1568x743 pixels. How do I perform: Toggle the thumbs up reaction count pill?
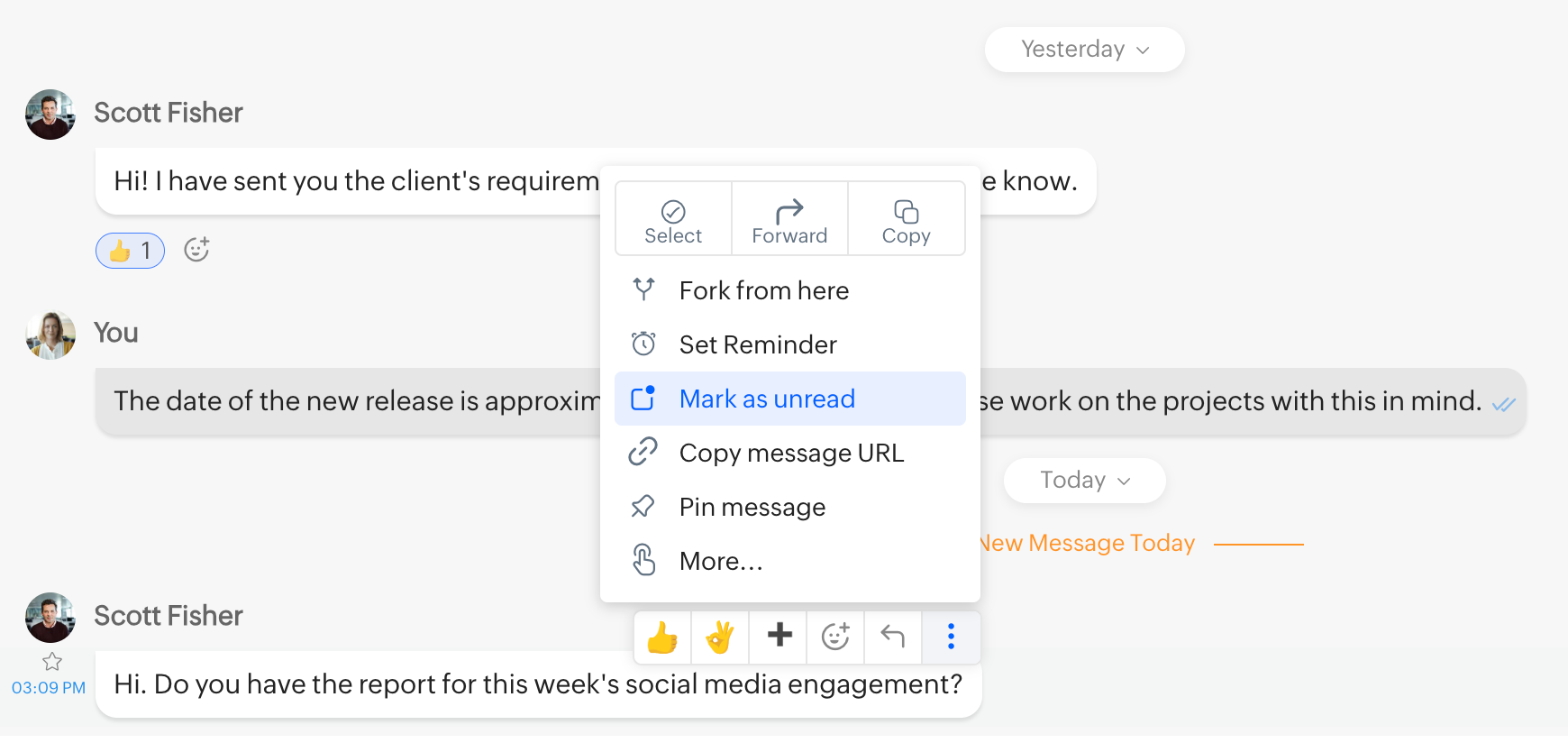[x=130, y=251]
